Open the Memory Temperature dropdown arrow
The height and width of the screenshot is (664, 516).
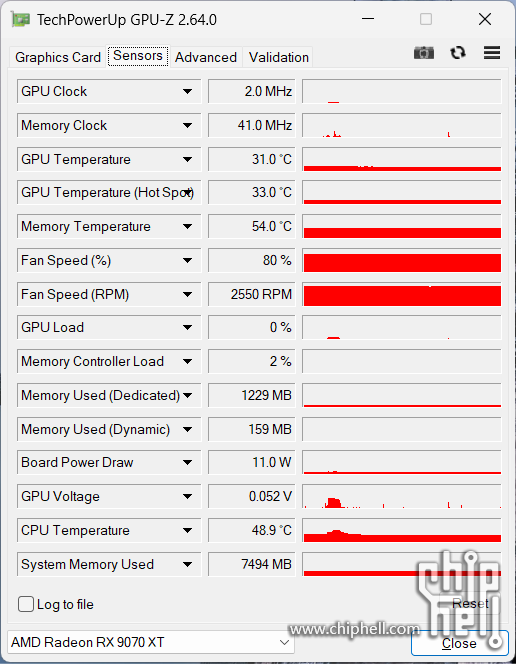pyautogui.click(x=187, y=227)
